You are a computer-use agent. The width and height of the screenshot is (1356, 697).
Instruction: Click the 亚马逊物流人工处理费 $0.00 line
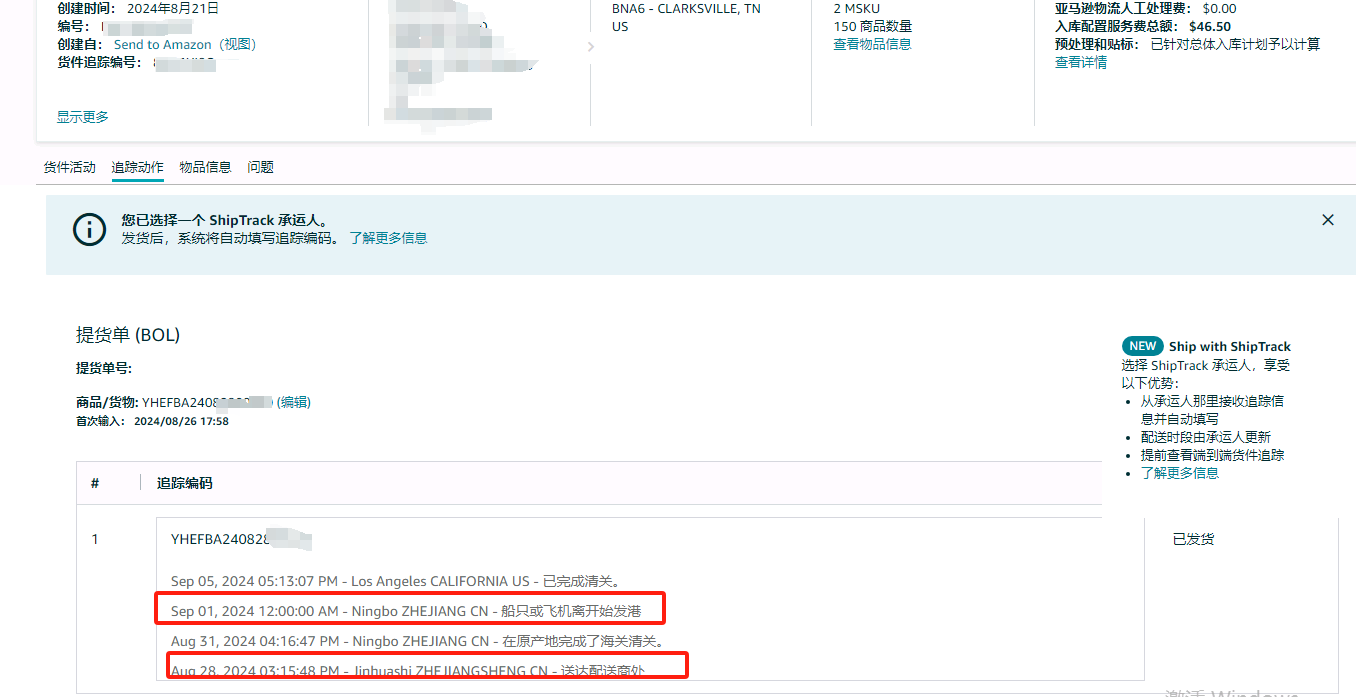[1146, 8]
